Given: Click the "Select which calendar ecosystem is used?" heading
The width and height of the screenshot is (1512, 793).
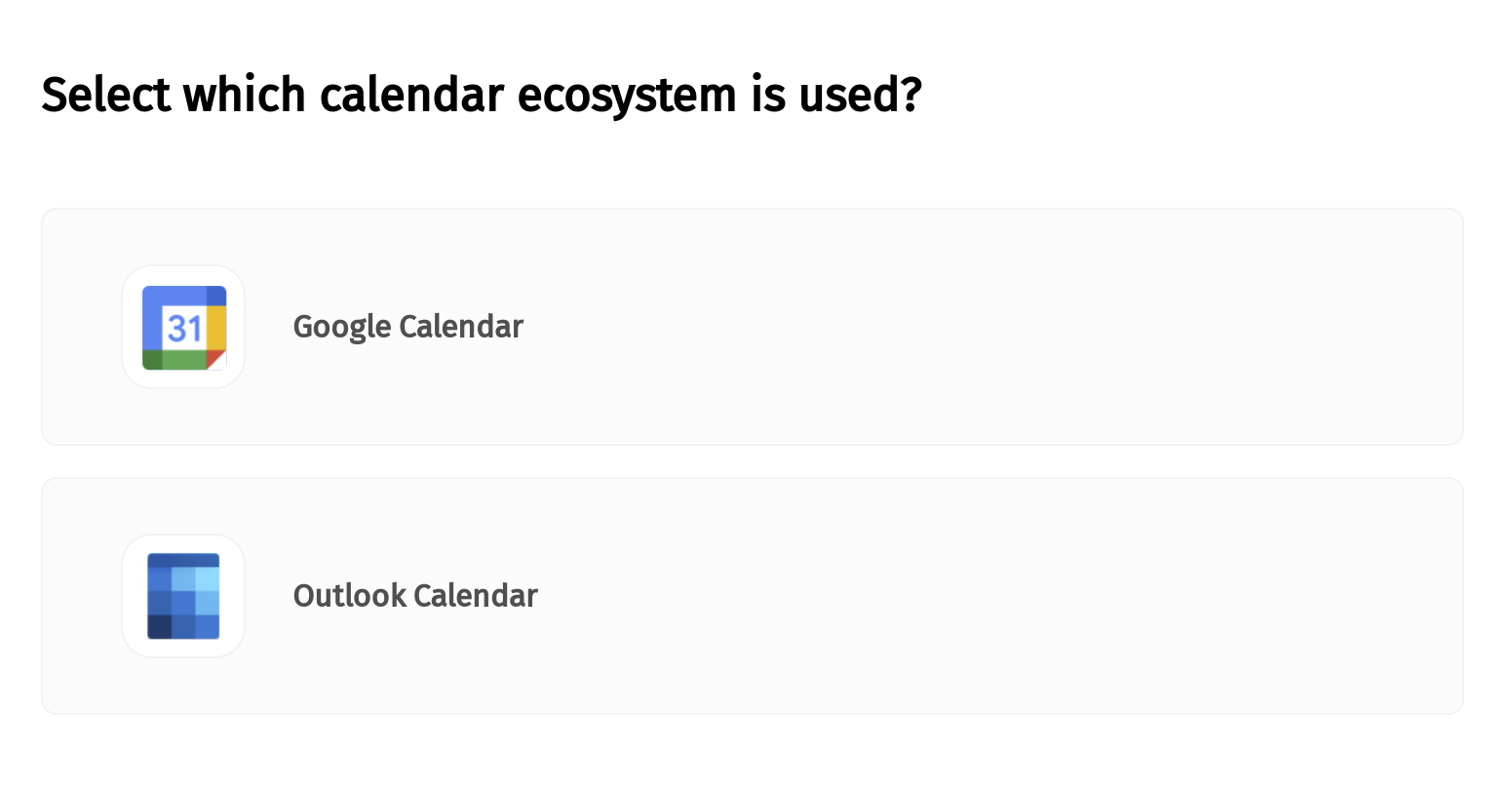Looking at the screenshot, I should pos(481,95).
